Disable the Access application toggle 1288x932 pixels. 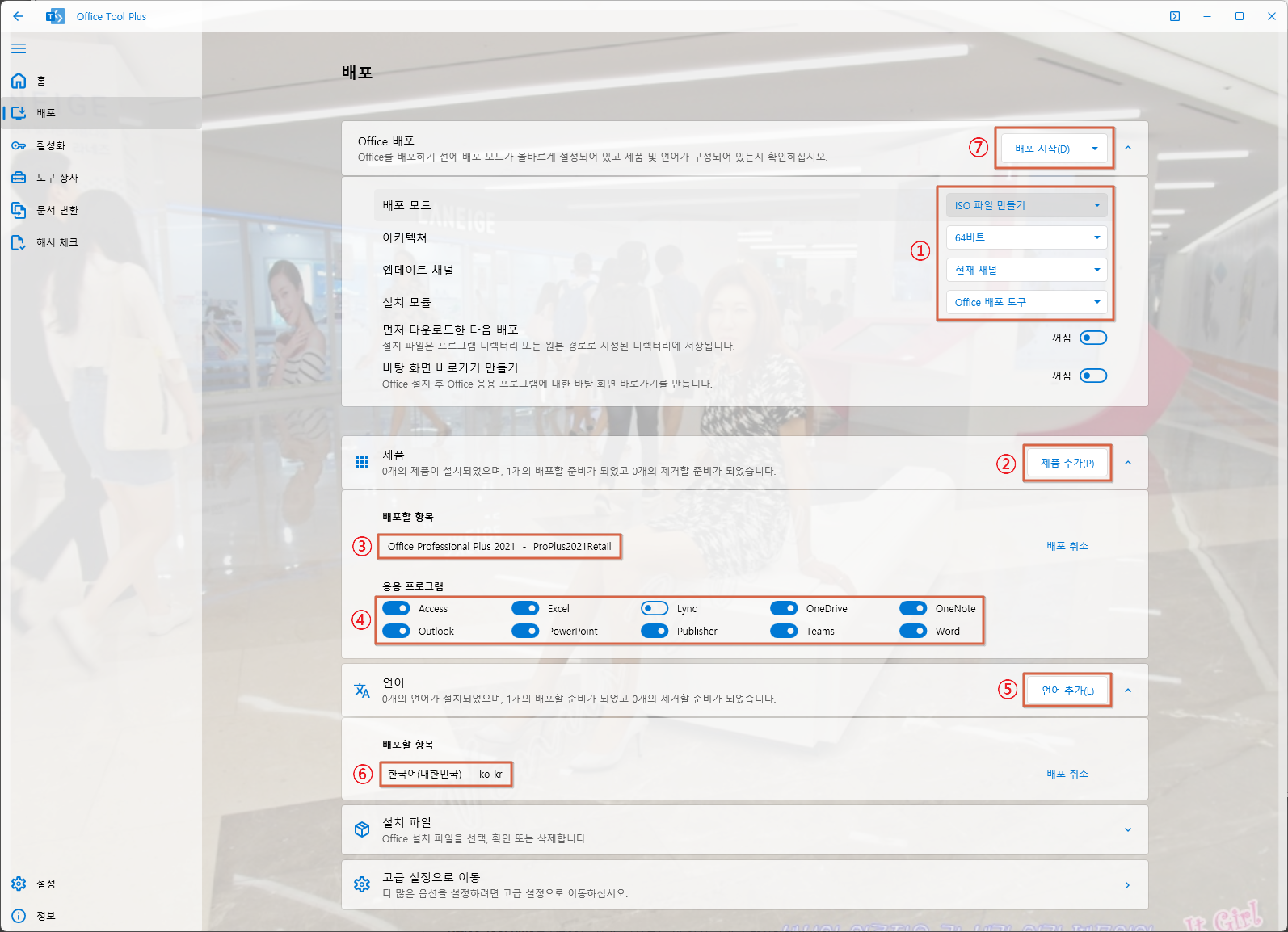396,608
